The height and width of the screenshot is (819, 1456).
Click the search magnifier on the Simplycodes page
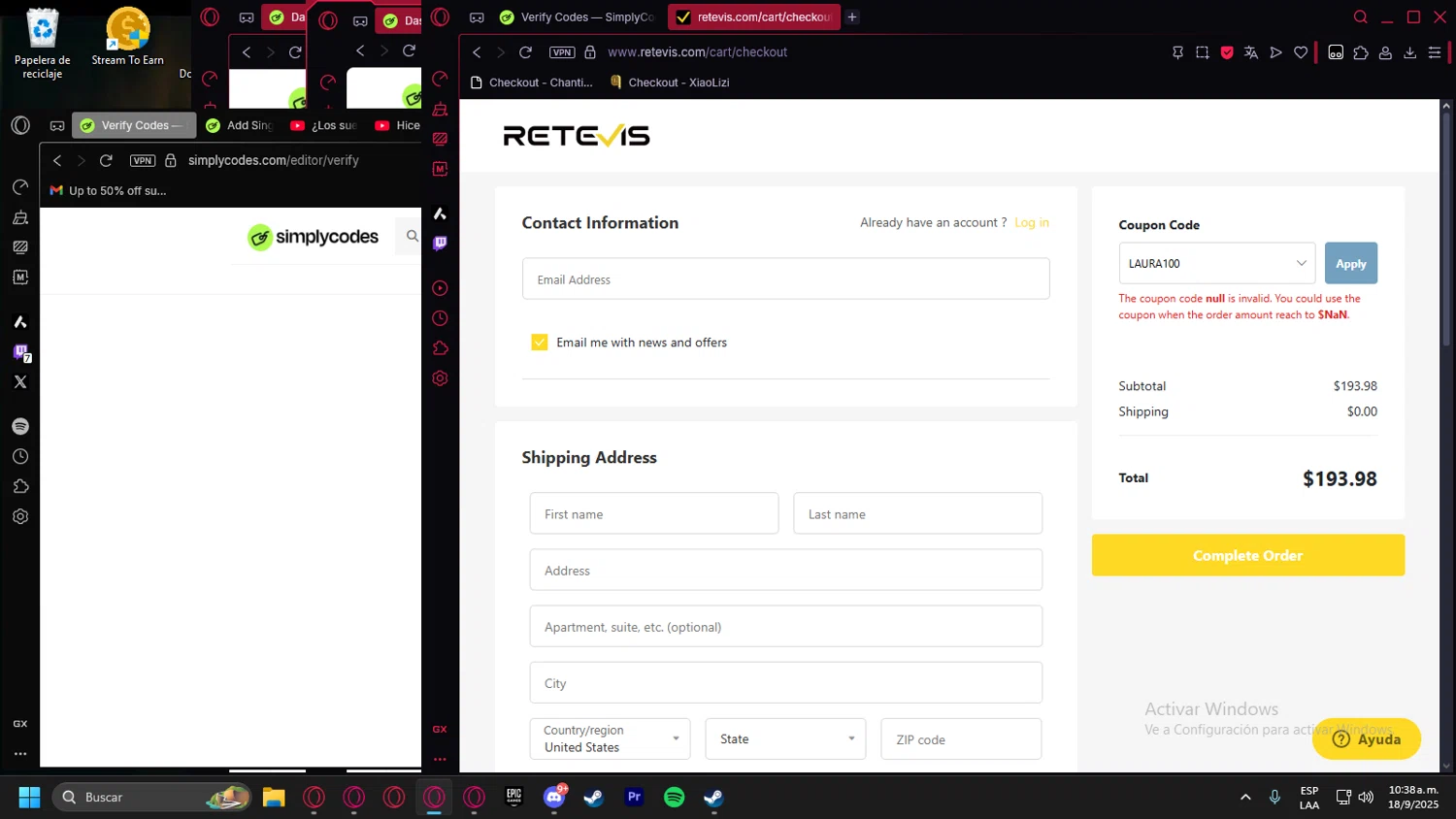[412, 236]
